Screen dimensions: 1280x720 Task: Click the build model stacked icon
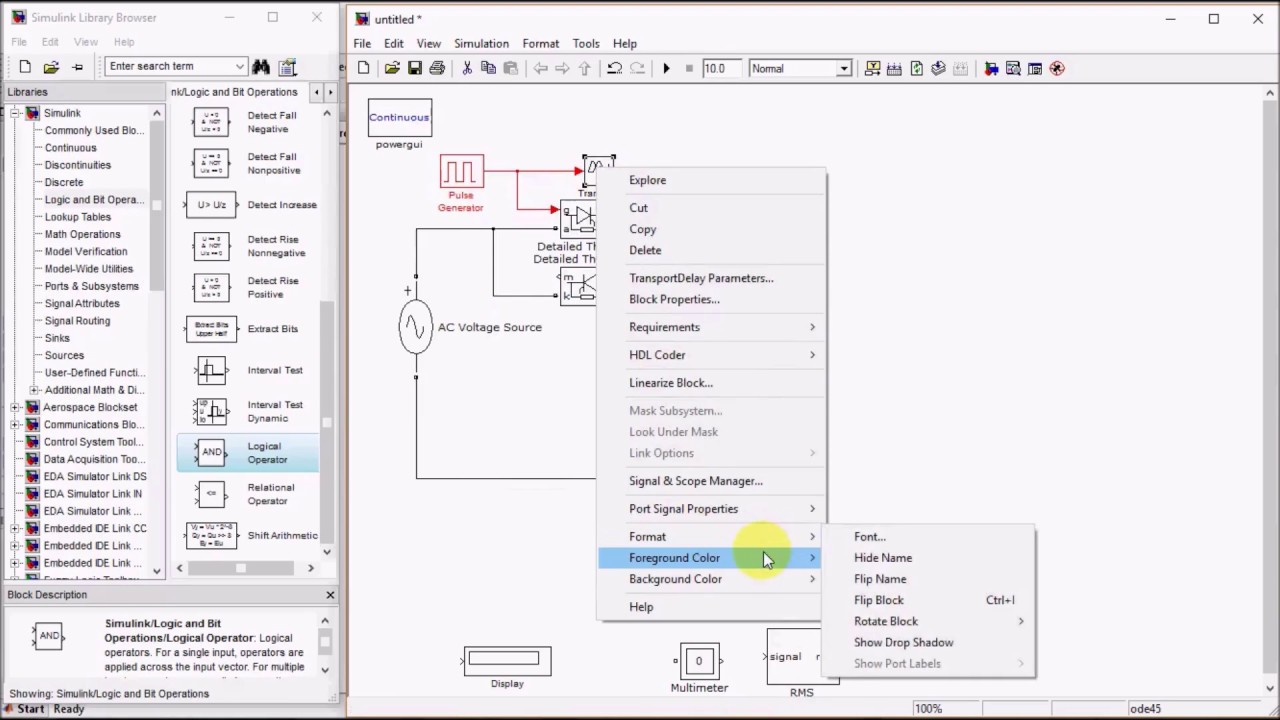(x=938, y=68)
